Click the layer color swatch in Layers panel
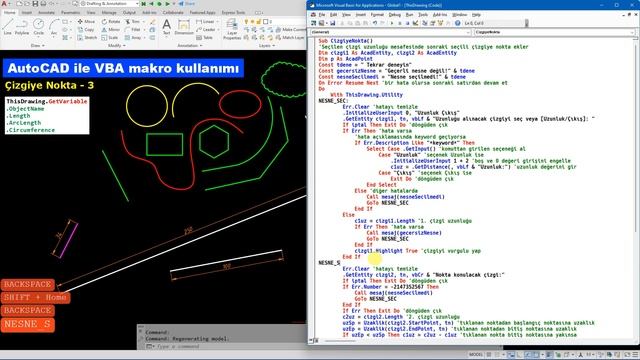640x360 pixels. [x=265, y=21]
